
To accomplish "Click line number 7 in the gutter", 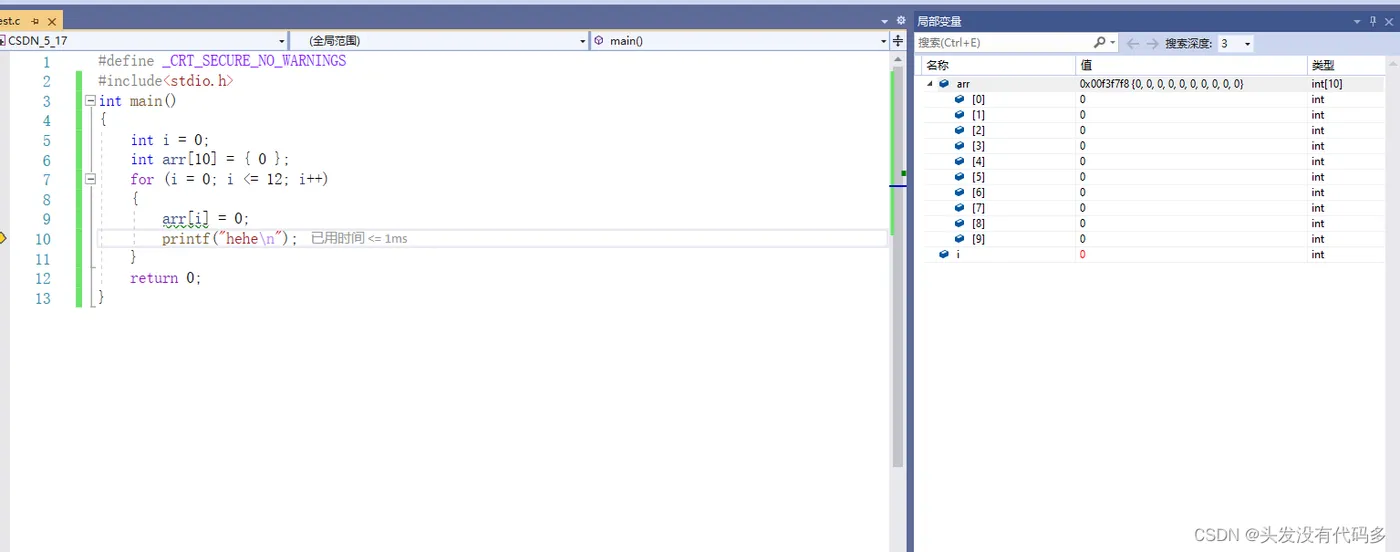I will coord(46,179).
